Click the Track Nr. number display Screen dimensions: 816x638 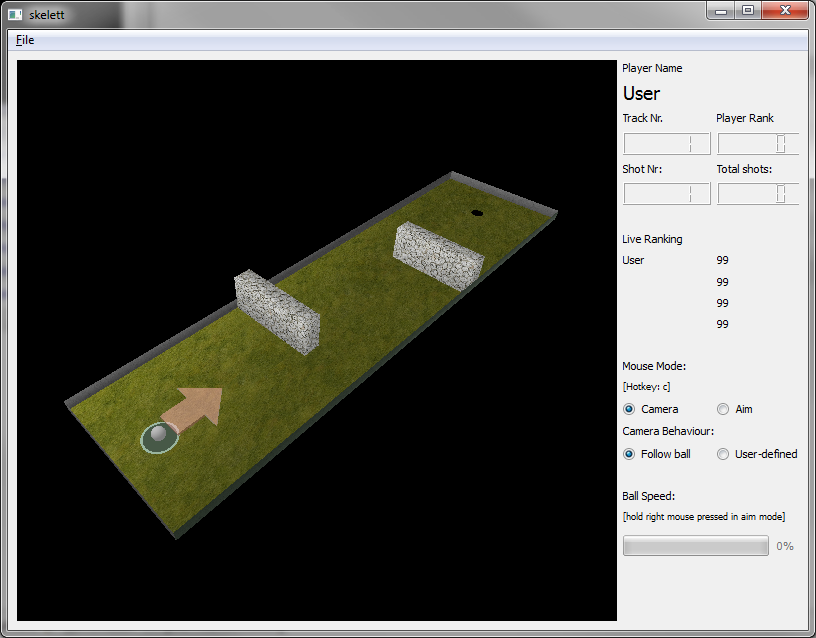tap(666, 144)
